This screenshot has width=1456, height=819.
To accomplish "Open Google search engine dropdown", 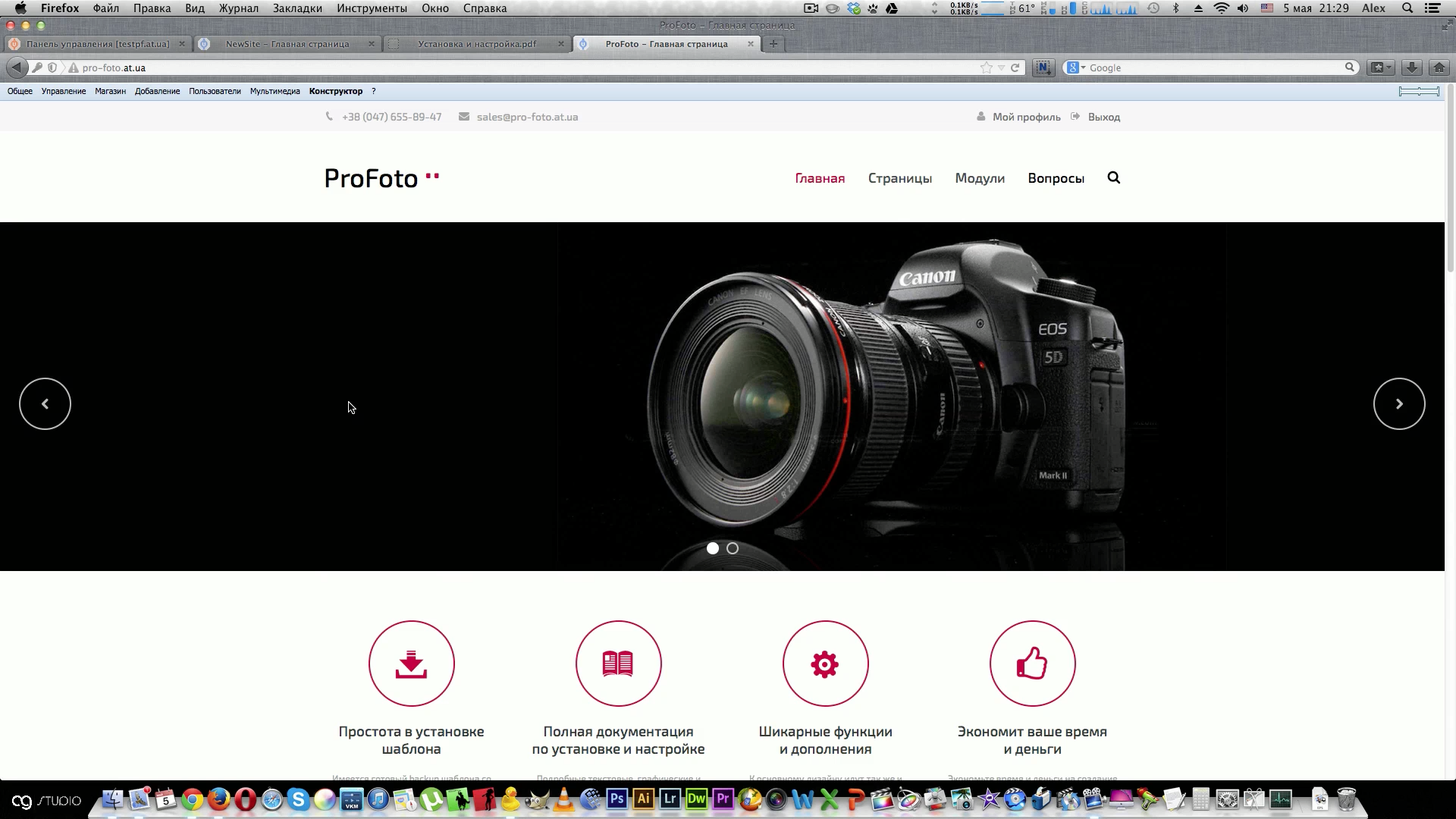I will (x=1076, y=67).
